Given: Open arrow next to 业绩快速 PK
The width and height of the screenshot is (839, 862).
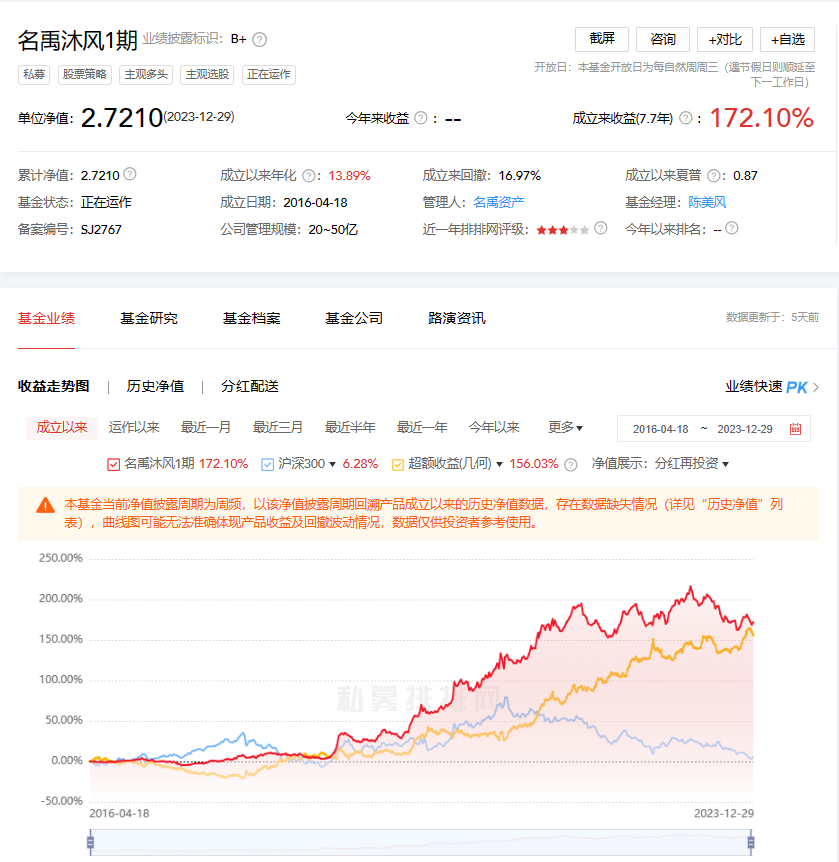Looking at the screenshot, I should point(816,388).
